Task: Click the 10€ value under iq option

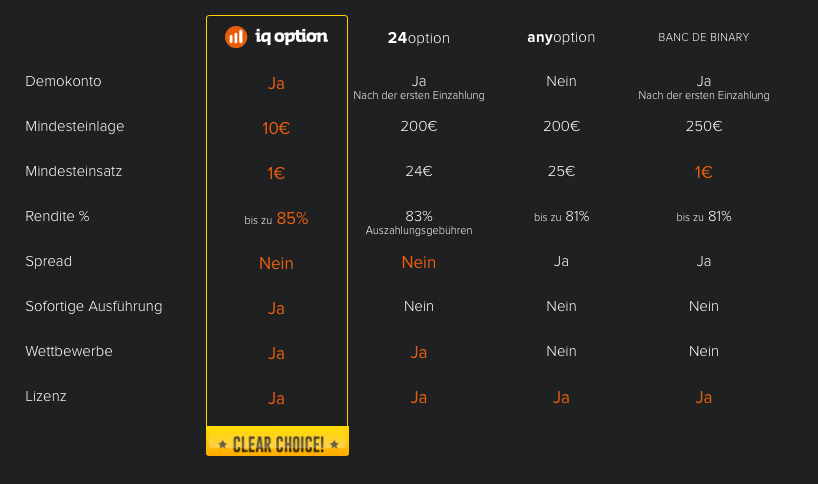Action: [276, 128]
